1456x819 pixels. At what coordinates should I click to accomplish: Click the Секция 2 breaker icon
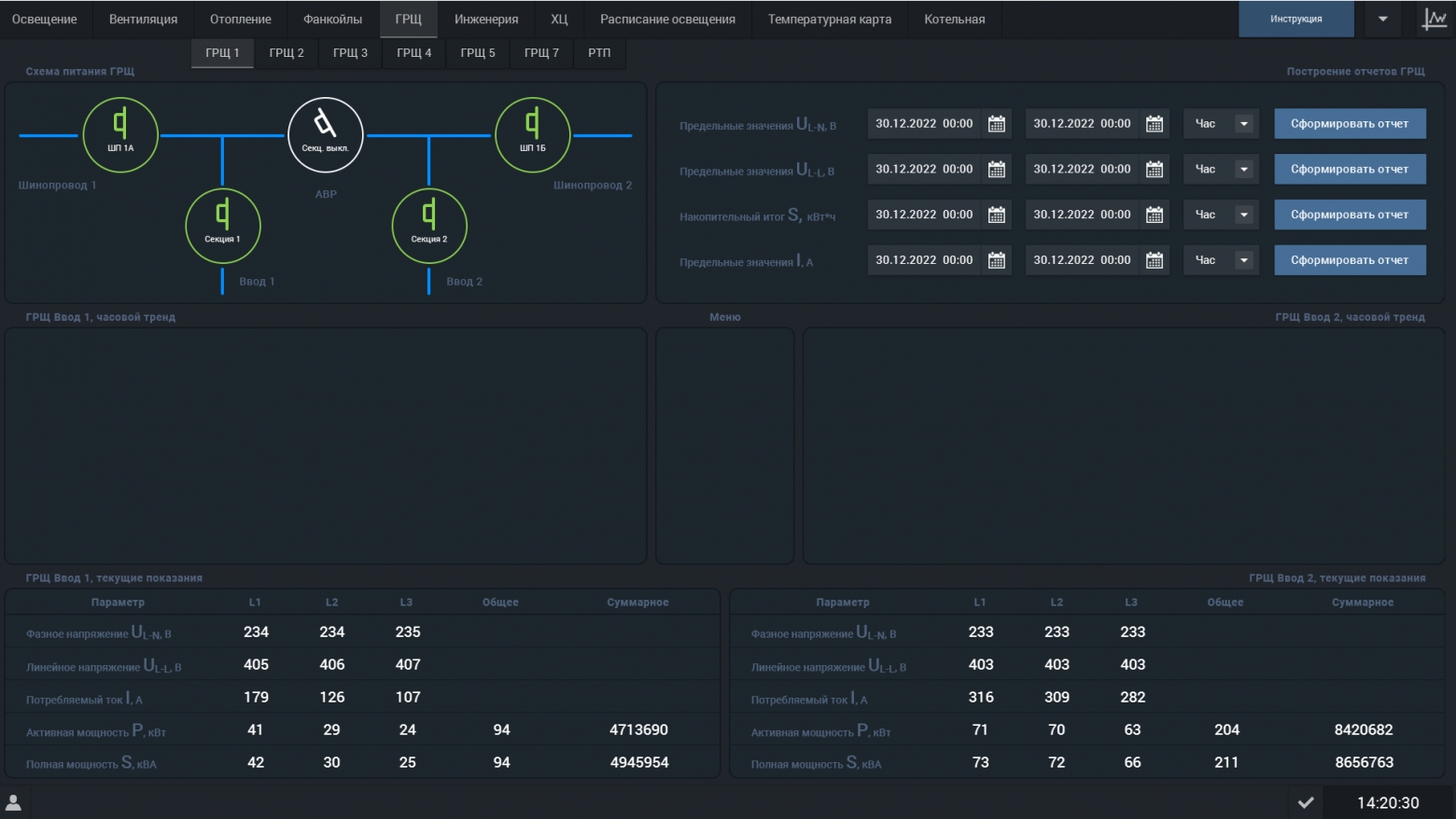pyautogui.click(x=429, y=226)
